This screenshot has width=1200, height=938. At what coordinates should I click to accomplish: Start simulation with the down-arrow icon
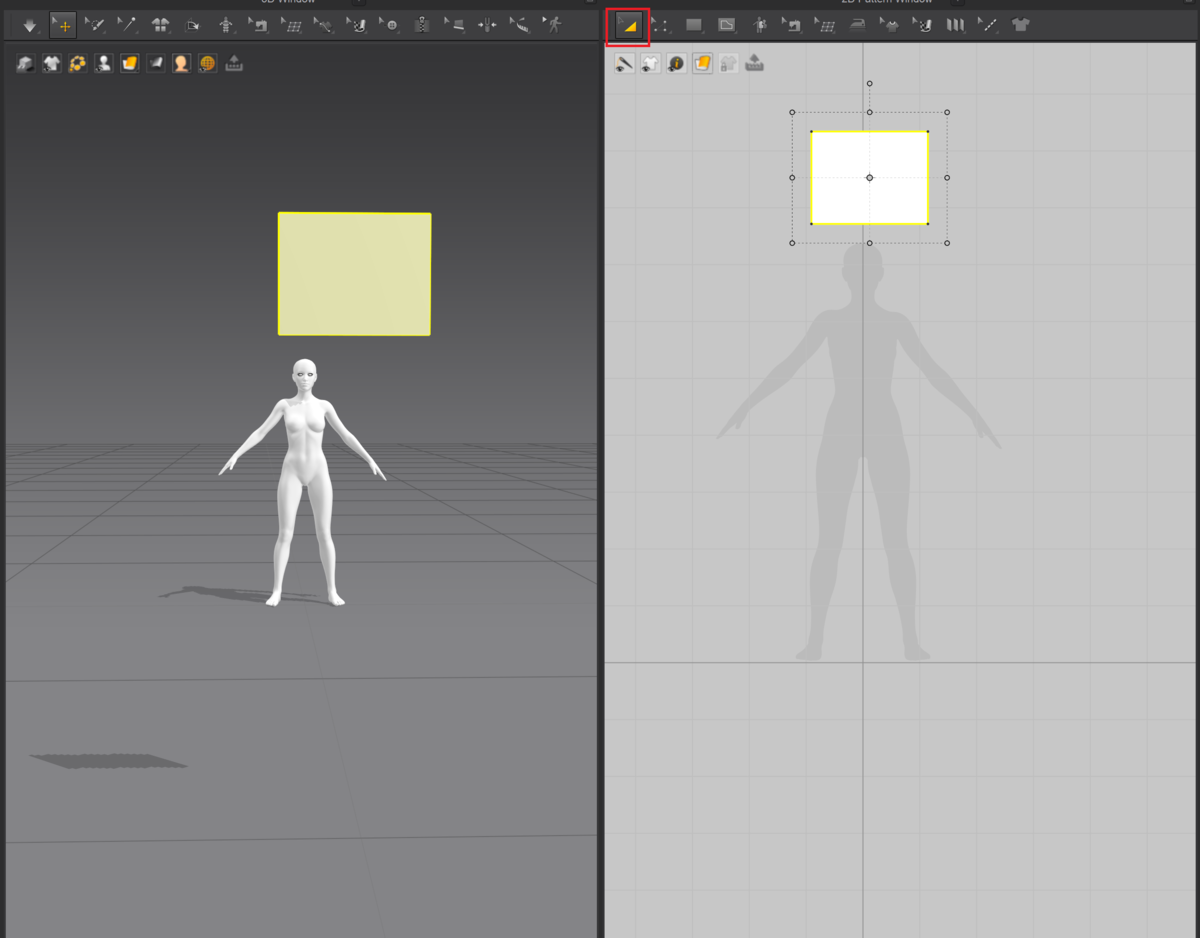pos(30,25)
